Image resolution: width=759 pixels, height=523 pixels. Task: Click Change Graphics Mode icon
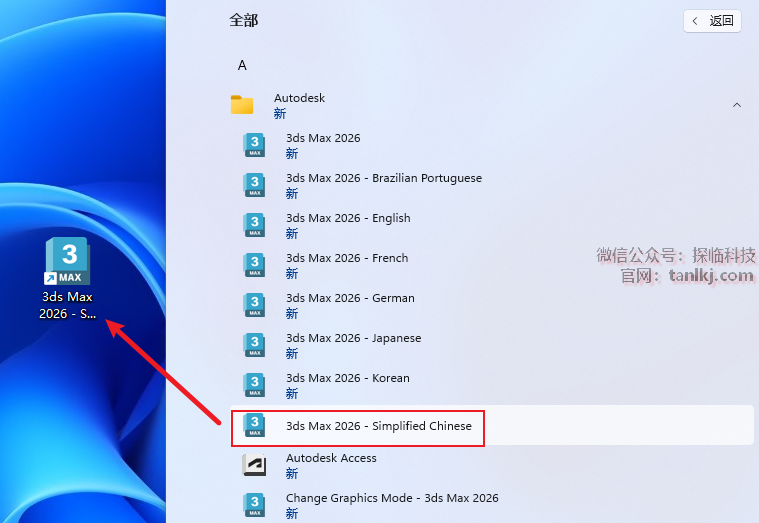click(255, 505)
